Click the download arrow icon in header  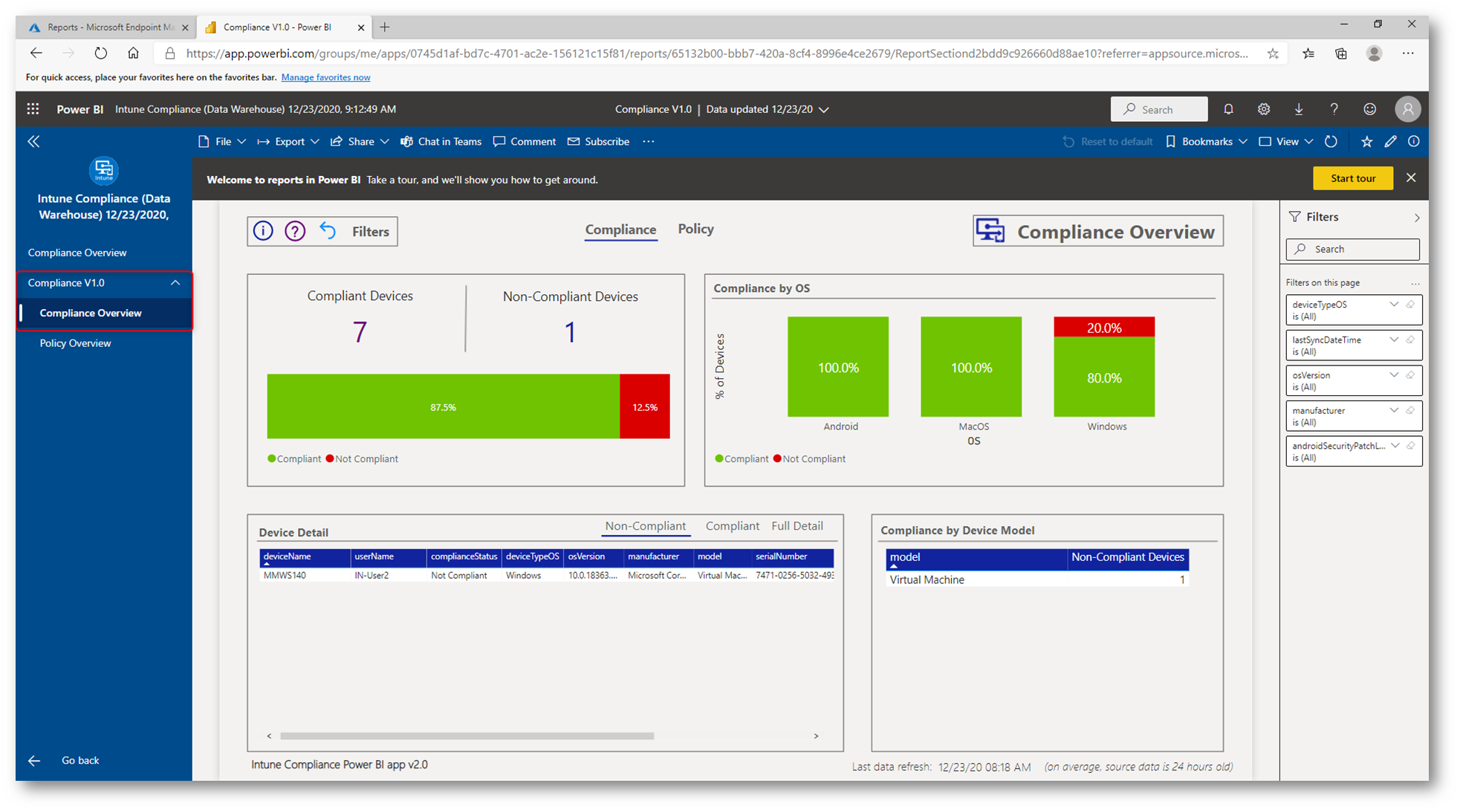coord(1299,109)
